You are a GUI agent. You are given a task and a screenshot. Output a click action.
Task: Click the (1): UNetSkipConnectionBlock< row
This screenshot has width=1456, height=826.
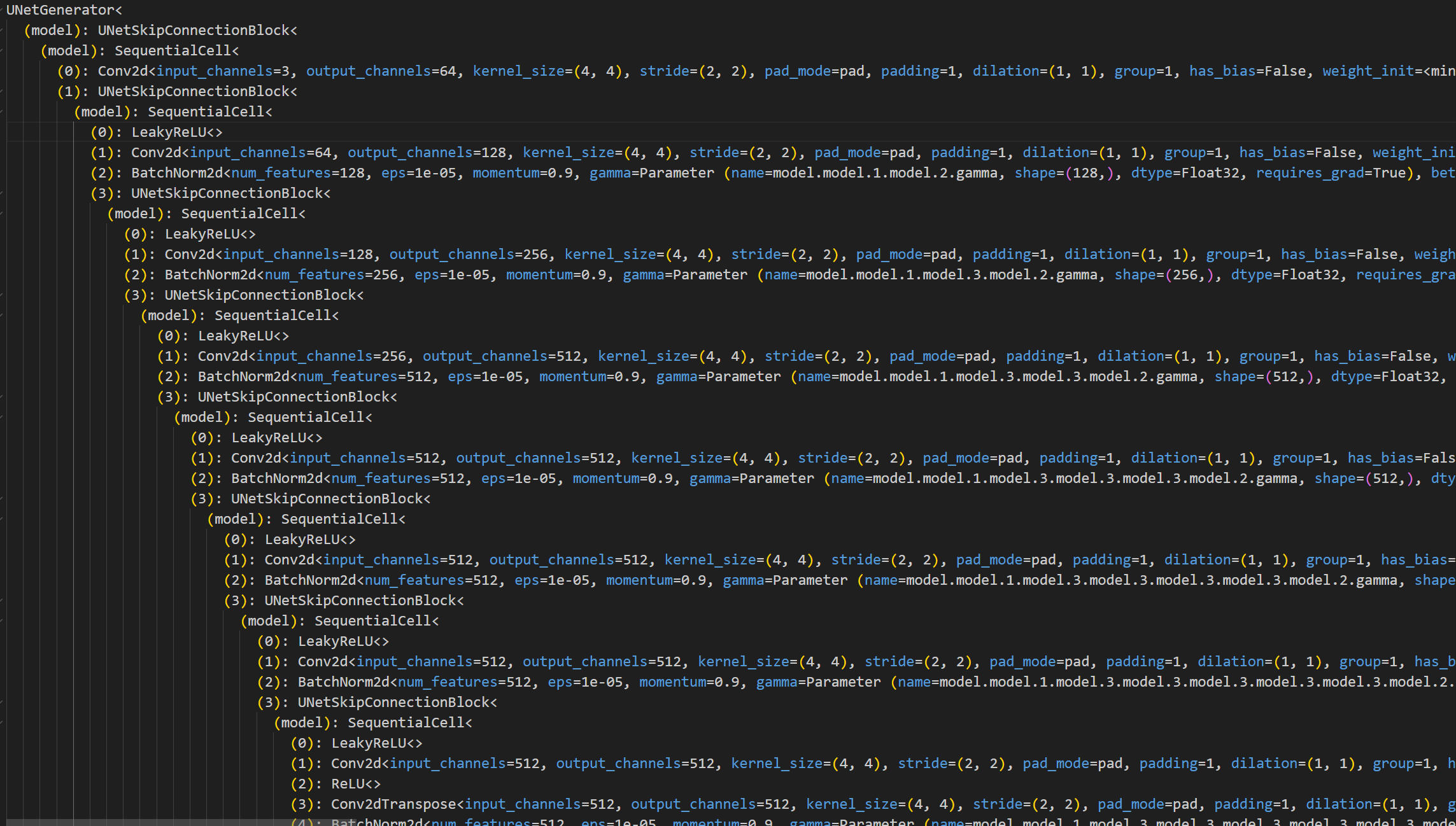tap(177, 92)
